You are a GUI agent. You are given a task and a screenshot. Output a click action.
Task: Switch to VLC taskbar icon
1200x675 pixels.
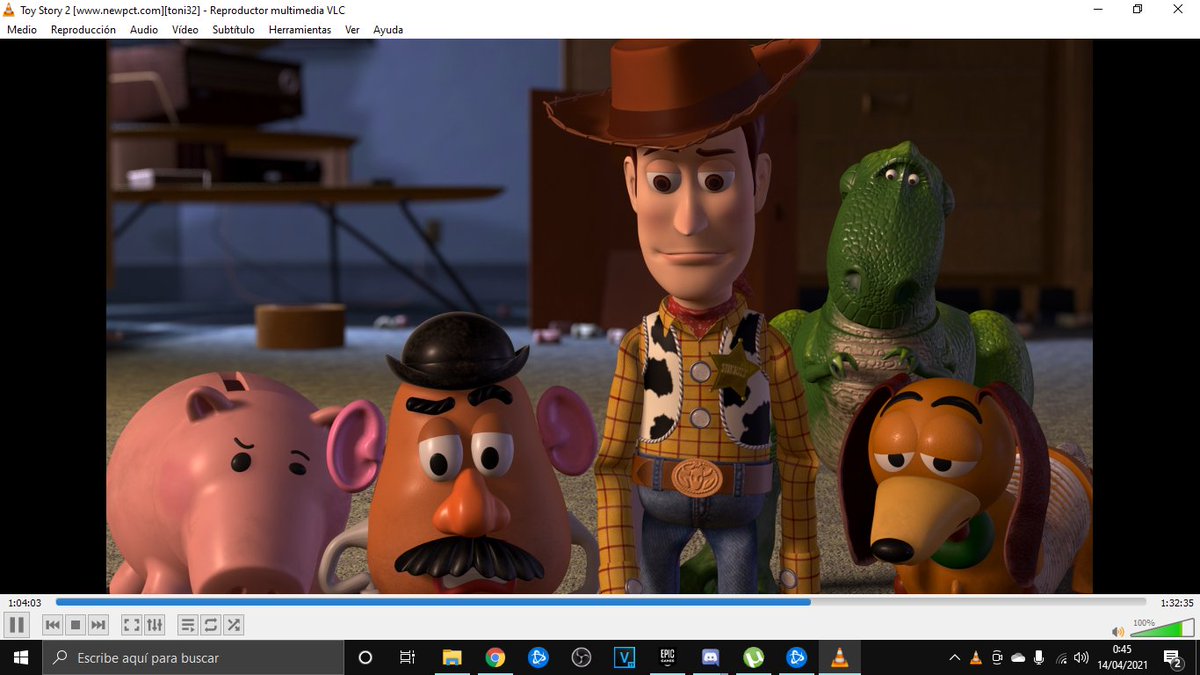pyautogui.click(x=840, y=657)
